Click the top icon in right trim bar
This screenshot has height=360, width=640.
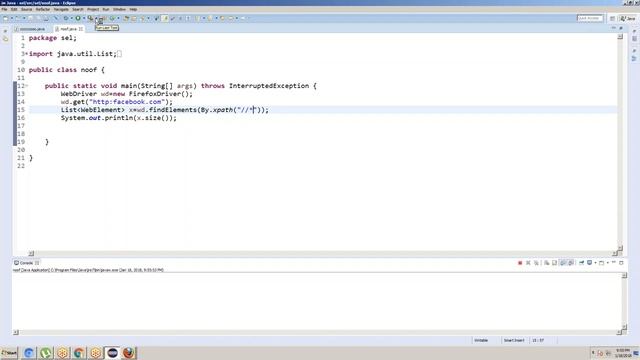(634, 31)
